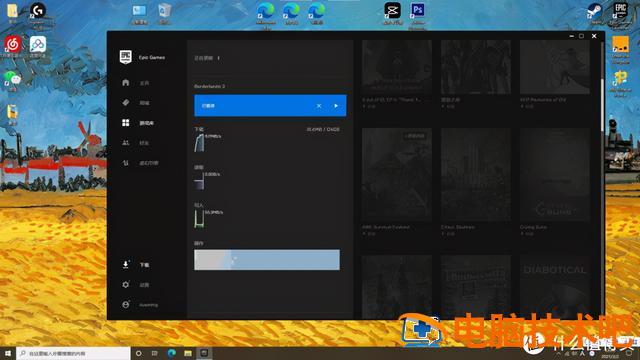640x360 pixels.
Task: Resume the Borderlands 3 download
Action: point(336,106)
